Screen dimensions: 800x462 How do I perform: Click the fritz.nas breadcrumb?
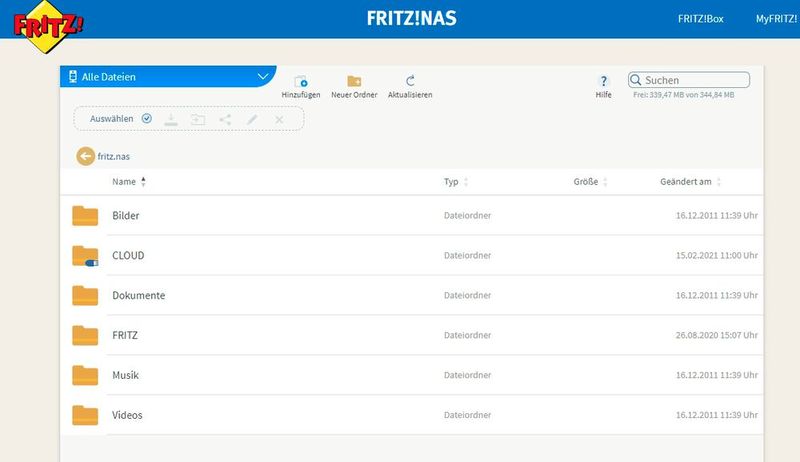click(114, 157)
